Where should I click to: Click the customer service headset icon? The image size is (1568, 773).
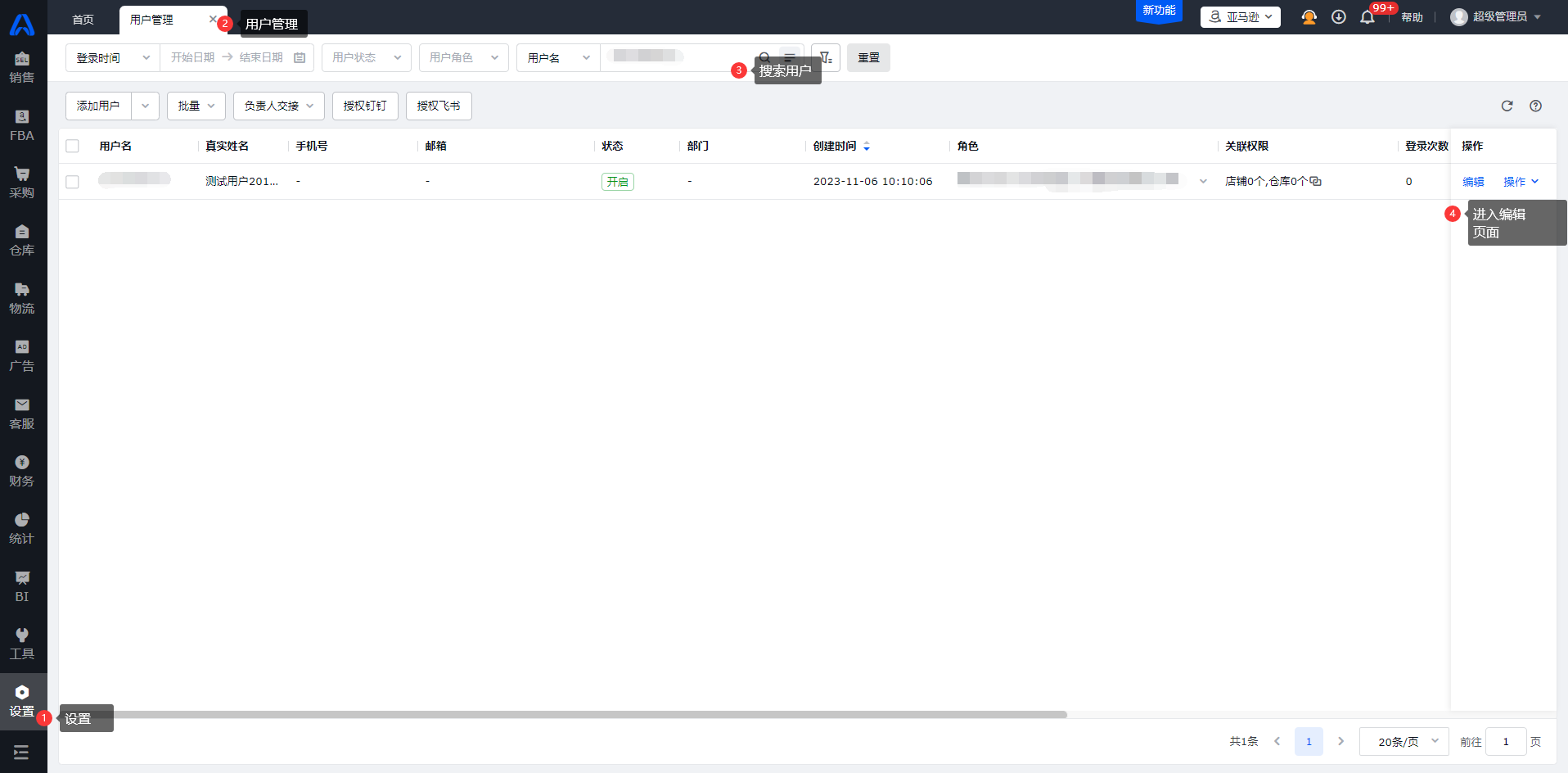tap(1309, 17)
